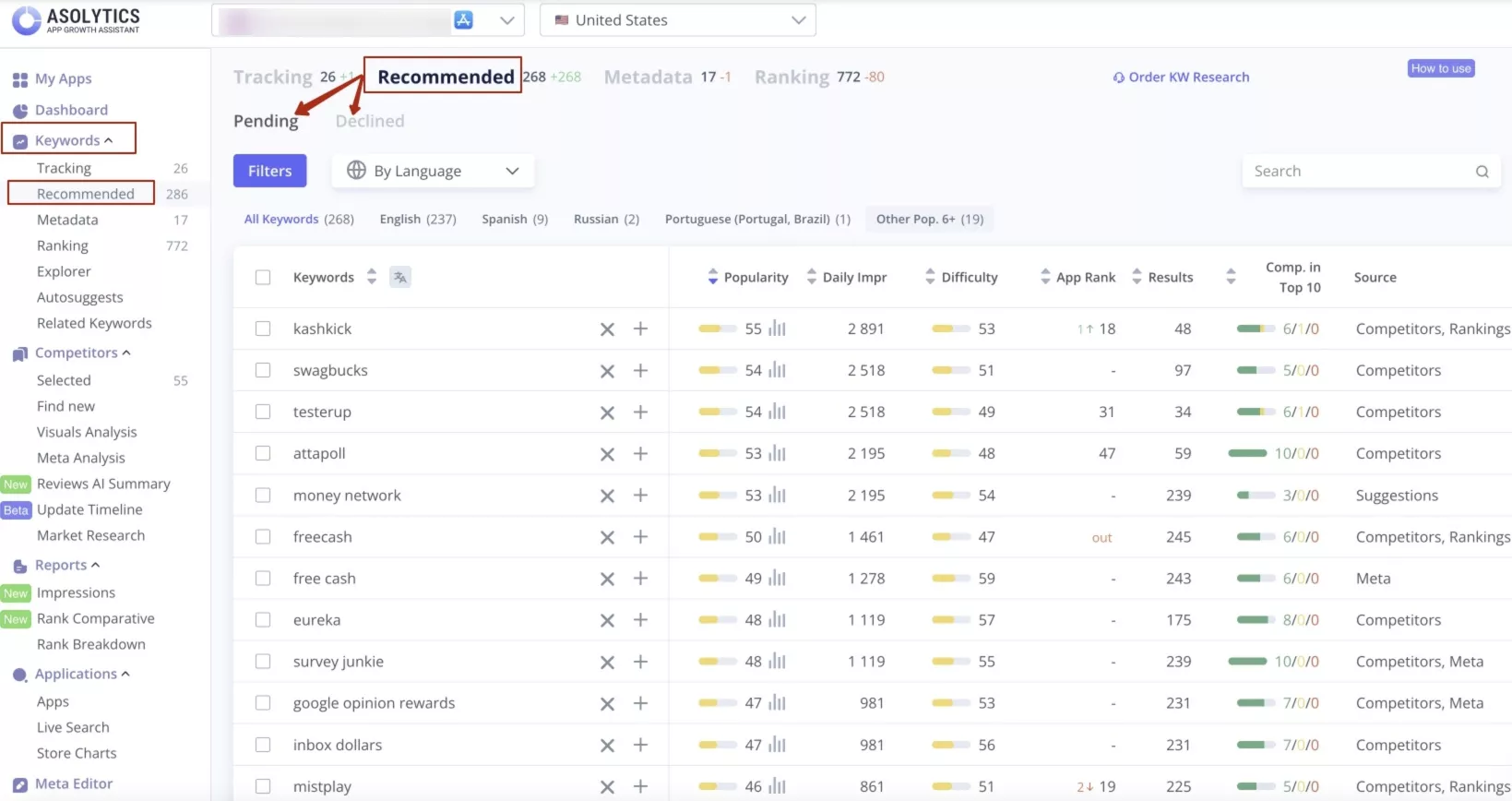This screenshot has height=801, width=1512.
Task: Click attapoll competitors top 10 bar
Action: pos(1247,453)
